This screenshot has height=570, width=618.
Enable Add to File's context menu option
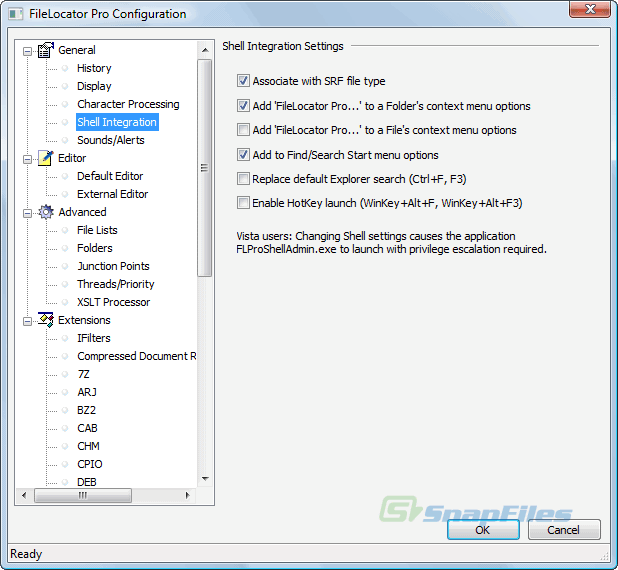coord(243,130)
